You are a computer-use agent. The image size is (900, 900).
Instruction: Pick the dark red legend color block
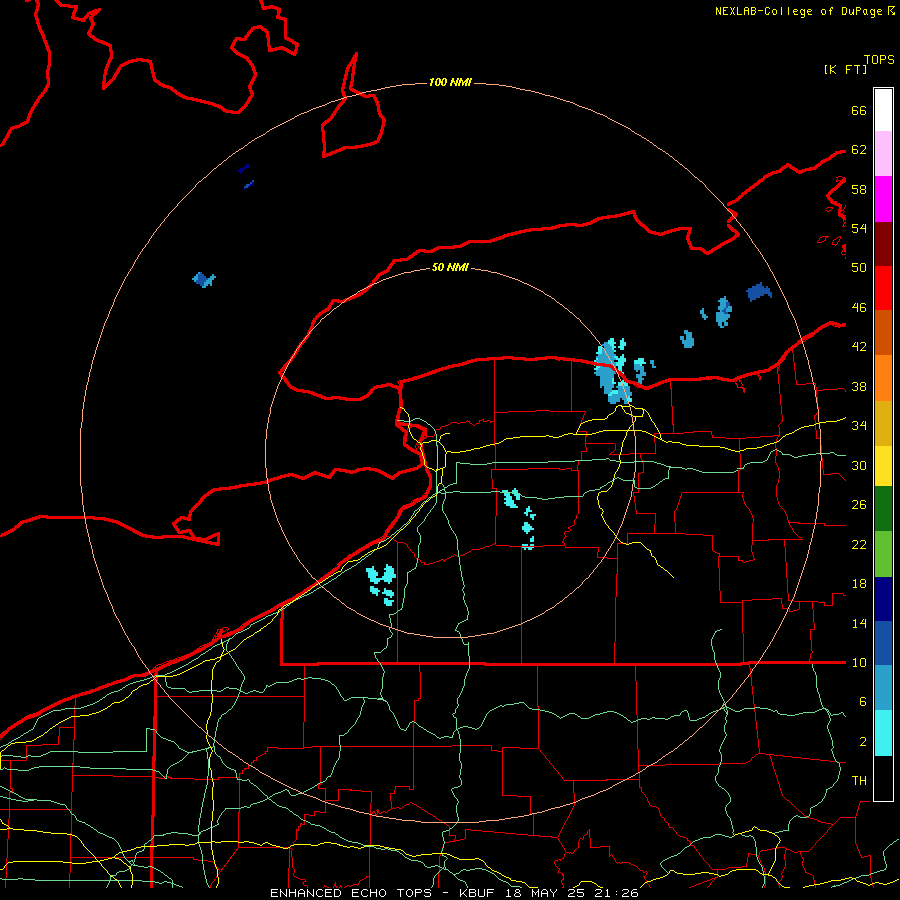(x=883, y=244)
